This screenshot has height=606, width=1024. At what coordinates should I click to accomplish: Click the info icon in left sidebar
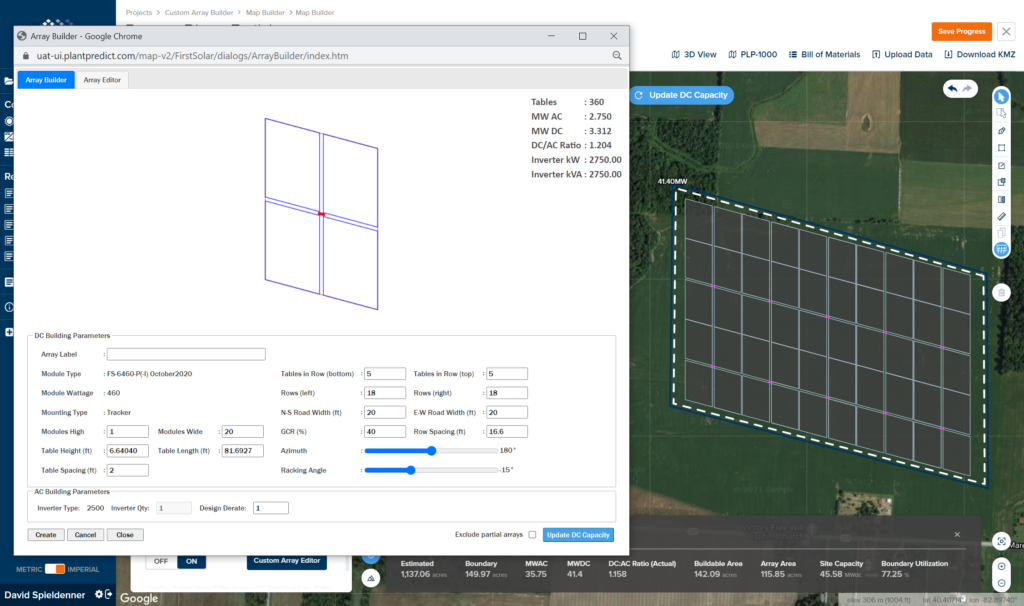tap(8, 307)
